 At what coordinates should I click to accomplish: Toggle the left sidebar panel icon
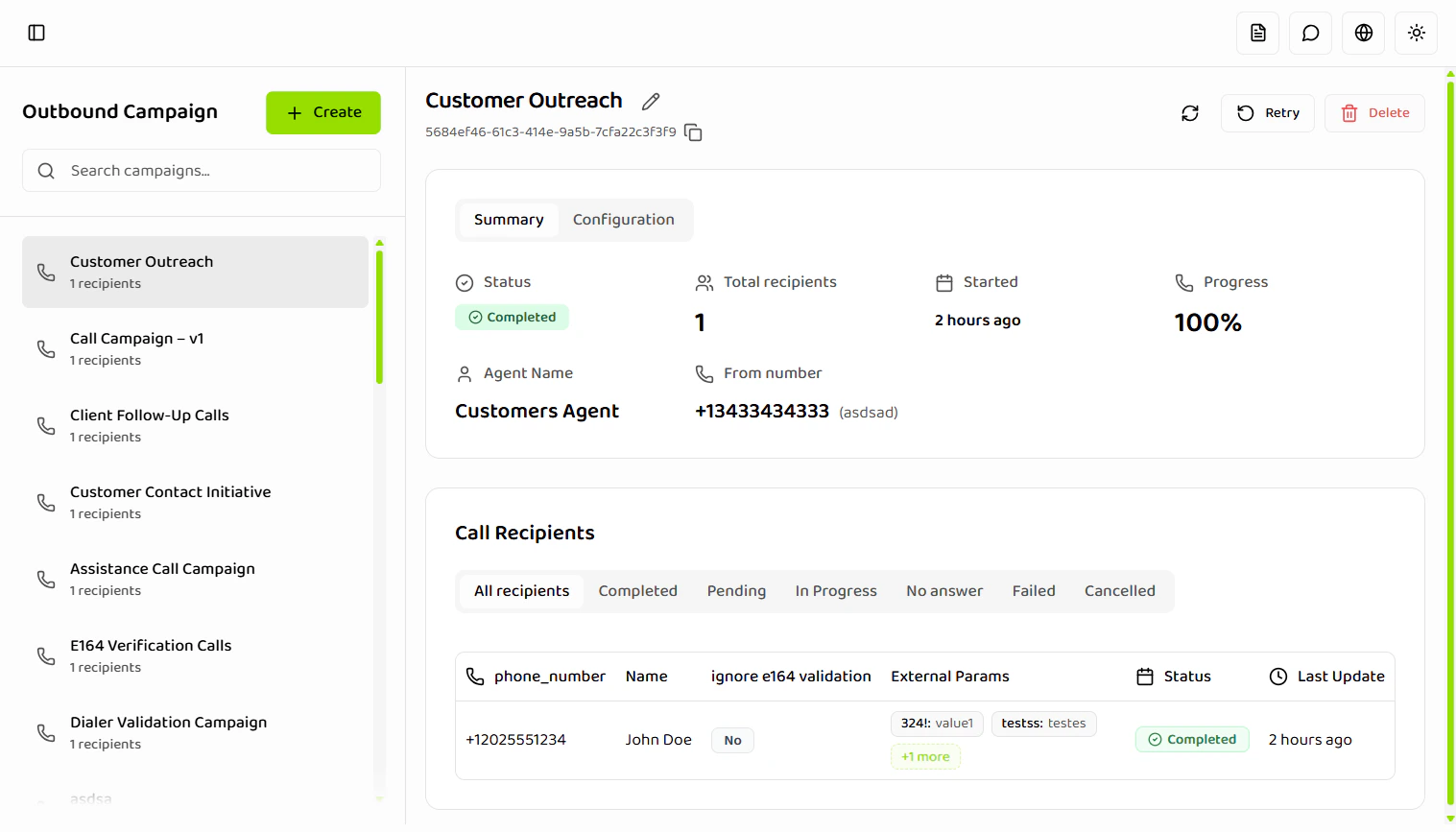(36, 32)
